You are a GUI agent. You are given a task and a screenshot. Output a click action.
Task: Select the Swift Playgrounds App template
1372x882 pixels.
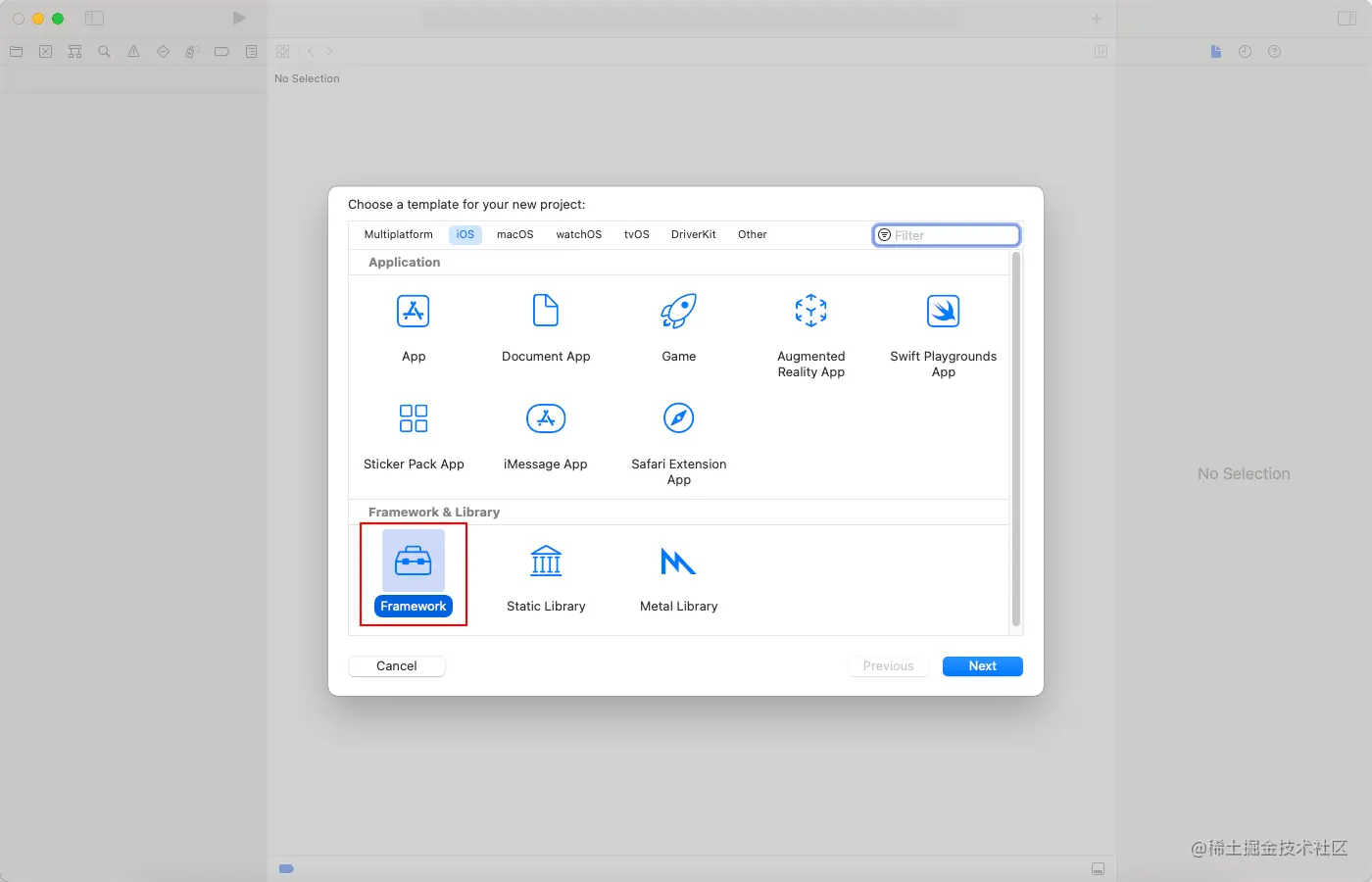tap(943, 336)
